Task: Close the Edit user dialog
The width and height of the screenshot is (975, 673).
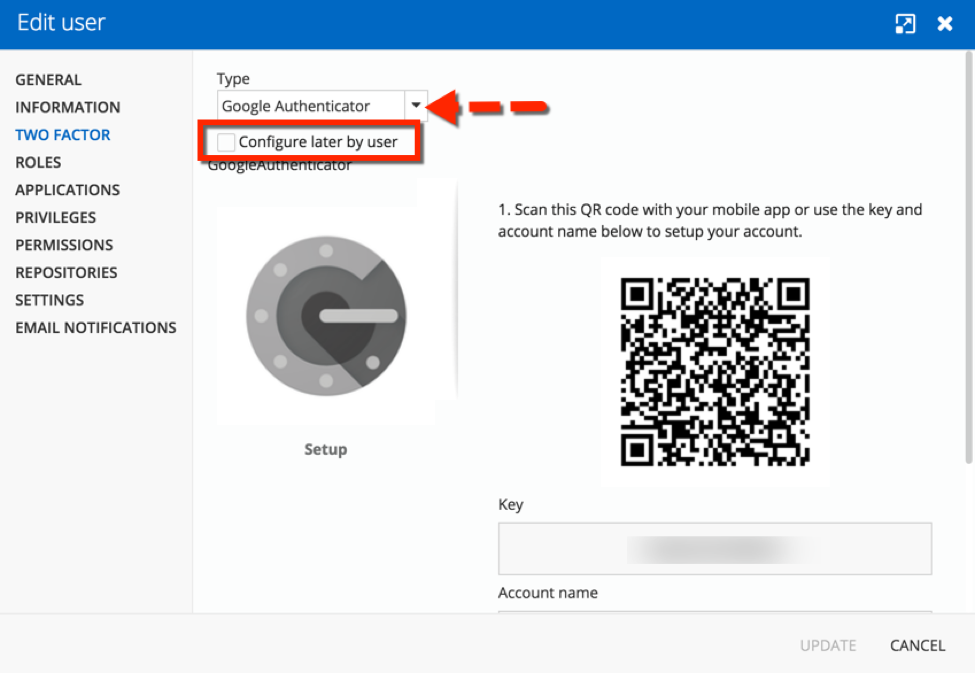Action: point(944,24)
